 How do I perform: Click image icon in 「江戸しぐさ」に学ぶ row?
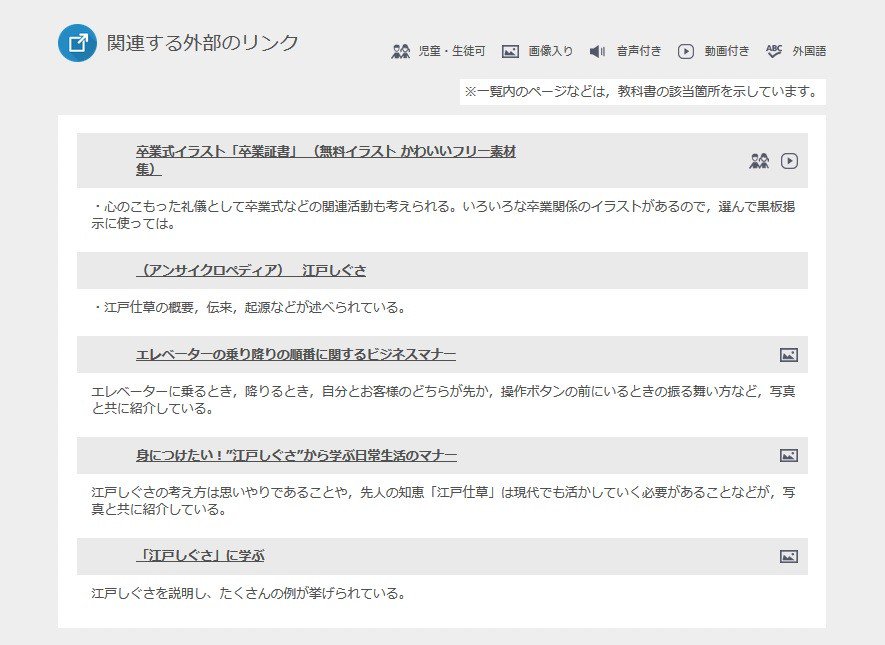pos(788,556)
